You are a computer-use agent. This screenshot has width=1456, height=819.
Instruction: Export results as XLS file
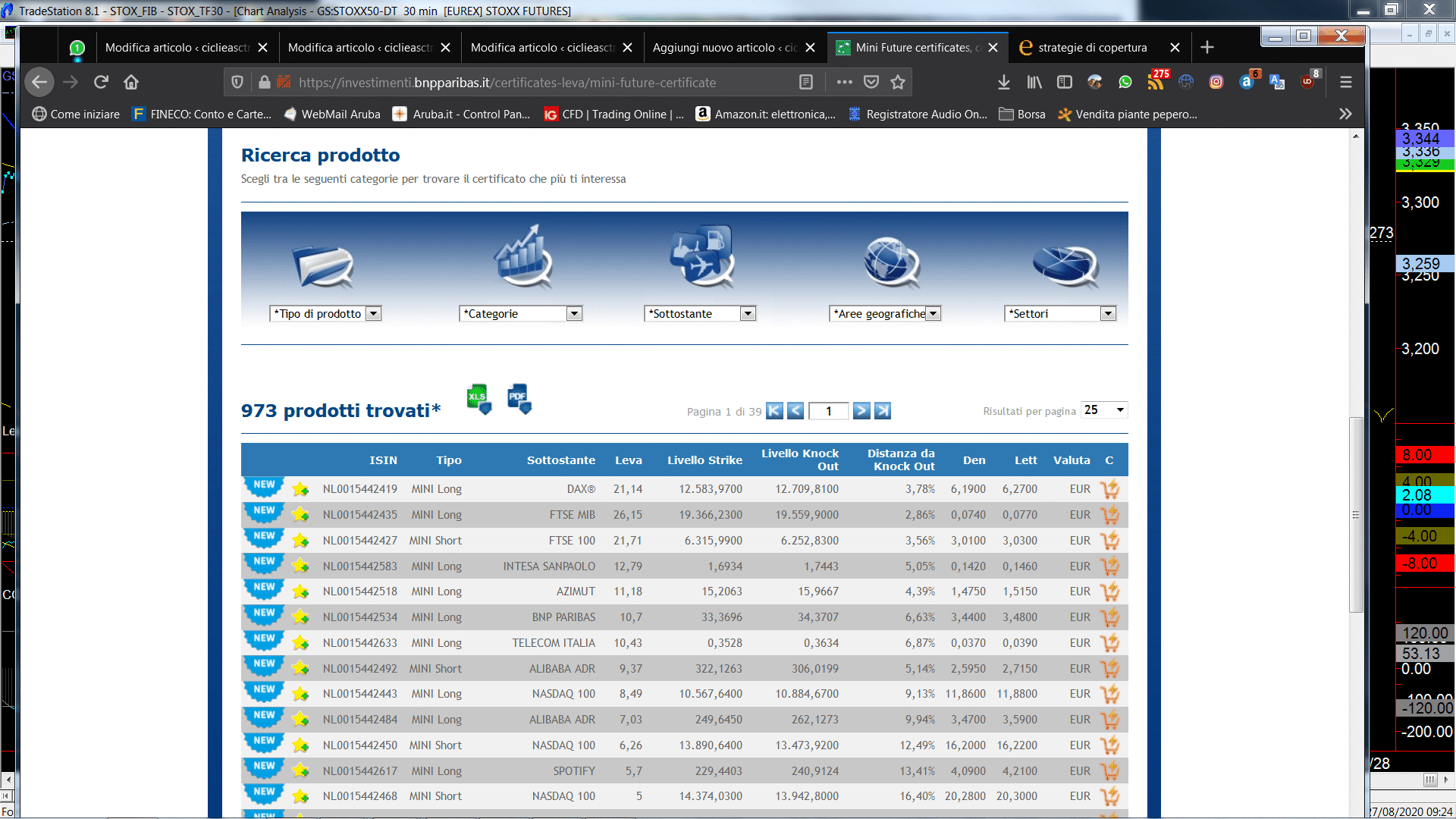[x=479, y=399]
